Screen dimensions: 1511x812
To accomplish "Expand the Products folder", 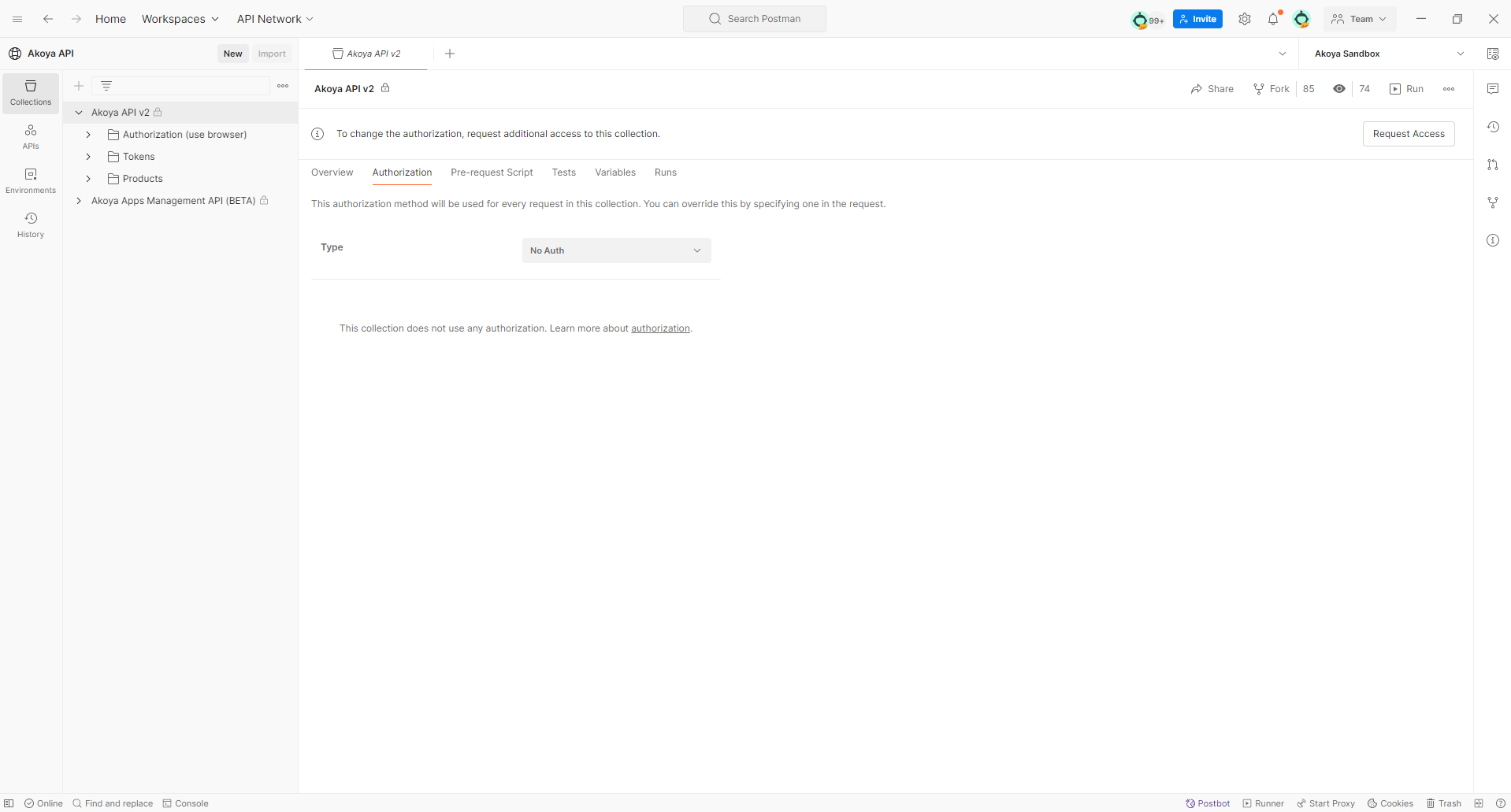I will click(x=88, y=179).
